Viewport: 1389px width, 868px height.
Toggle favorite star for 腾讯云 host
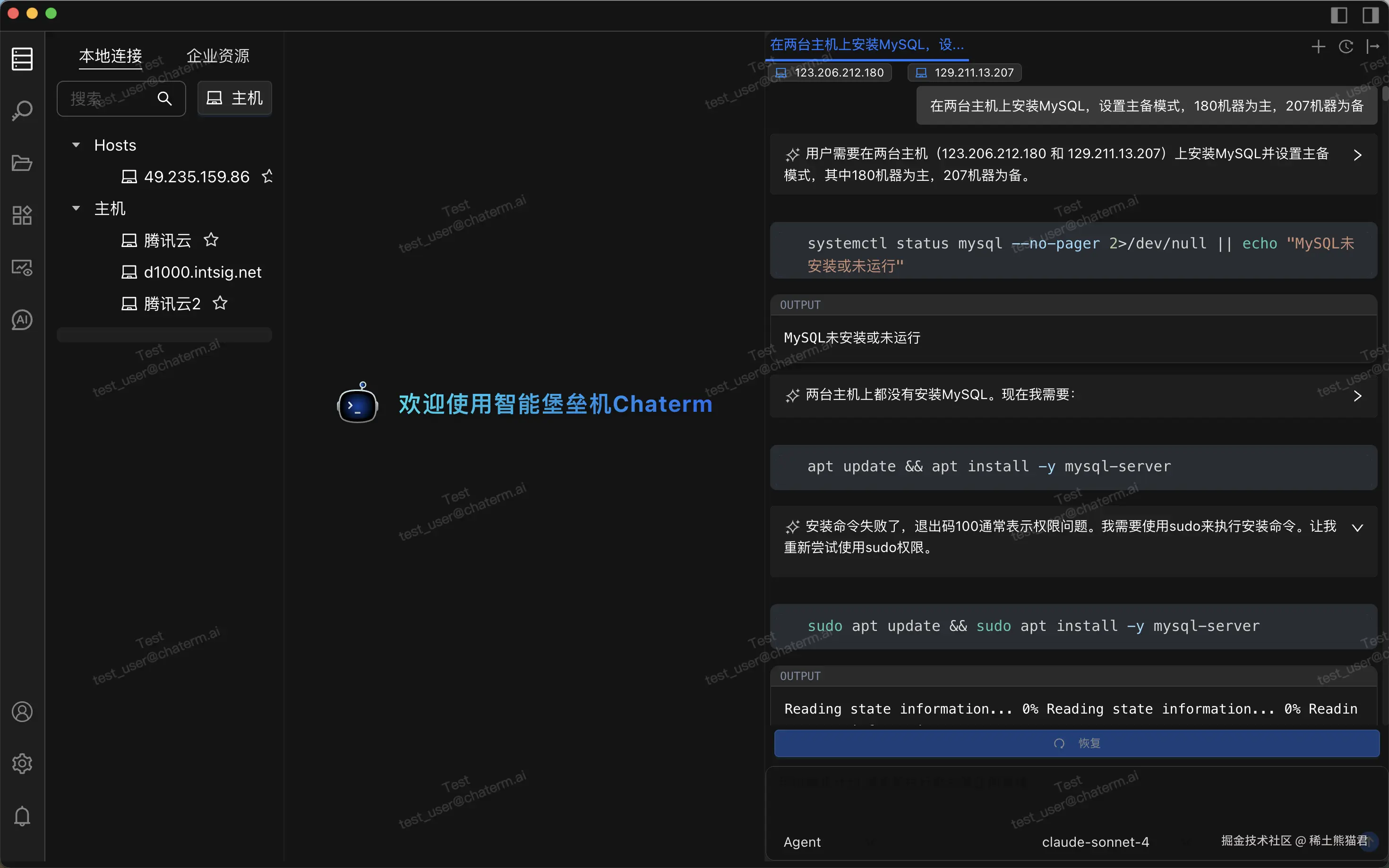211,240
